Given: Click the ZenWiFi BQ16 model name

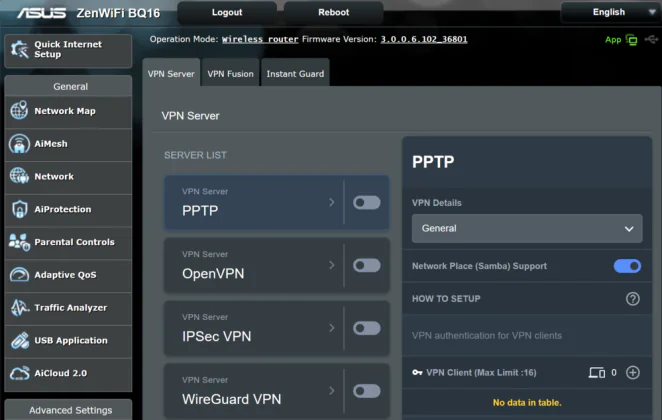Looking at the screenshot, I should click(x=118, y=13).
